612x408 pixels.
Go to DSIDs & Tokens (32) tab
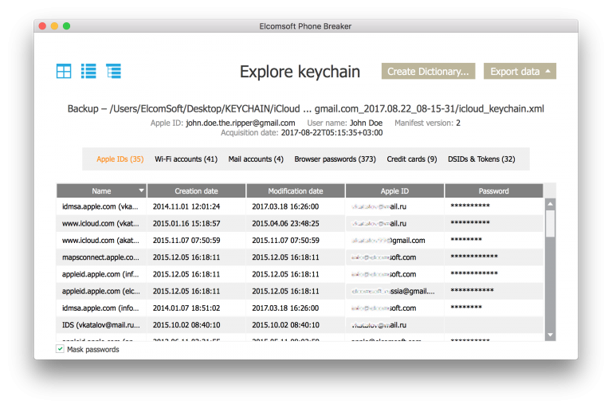click(x=481, y=159)
